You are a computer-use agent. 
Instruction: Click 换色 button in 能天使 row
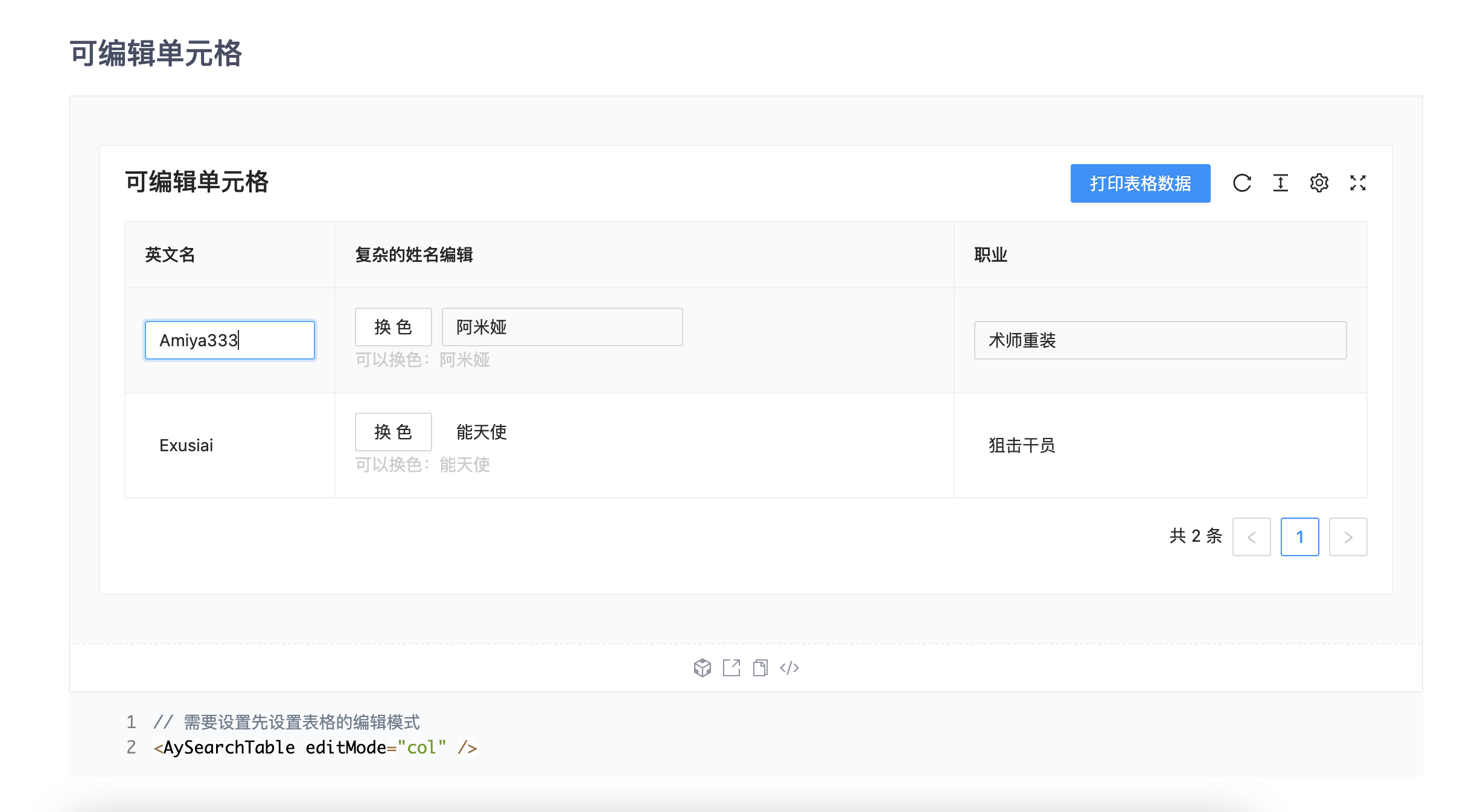[393, 432]
